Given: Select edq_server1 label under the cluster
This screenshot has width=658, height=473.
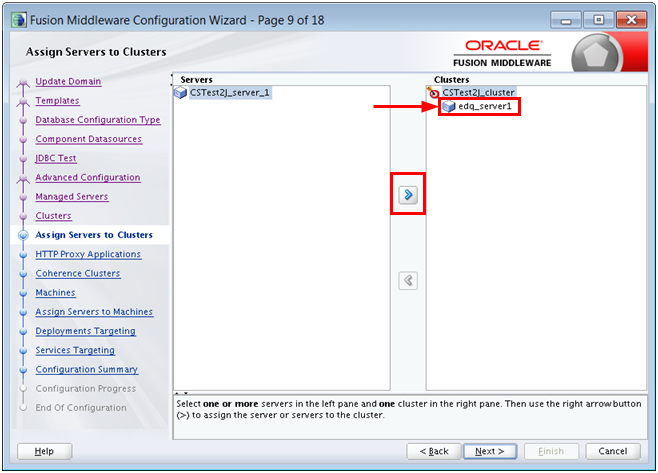Looking at the screenshot, I should (485, 106).
